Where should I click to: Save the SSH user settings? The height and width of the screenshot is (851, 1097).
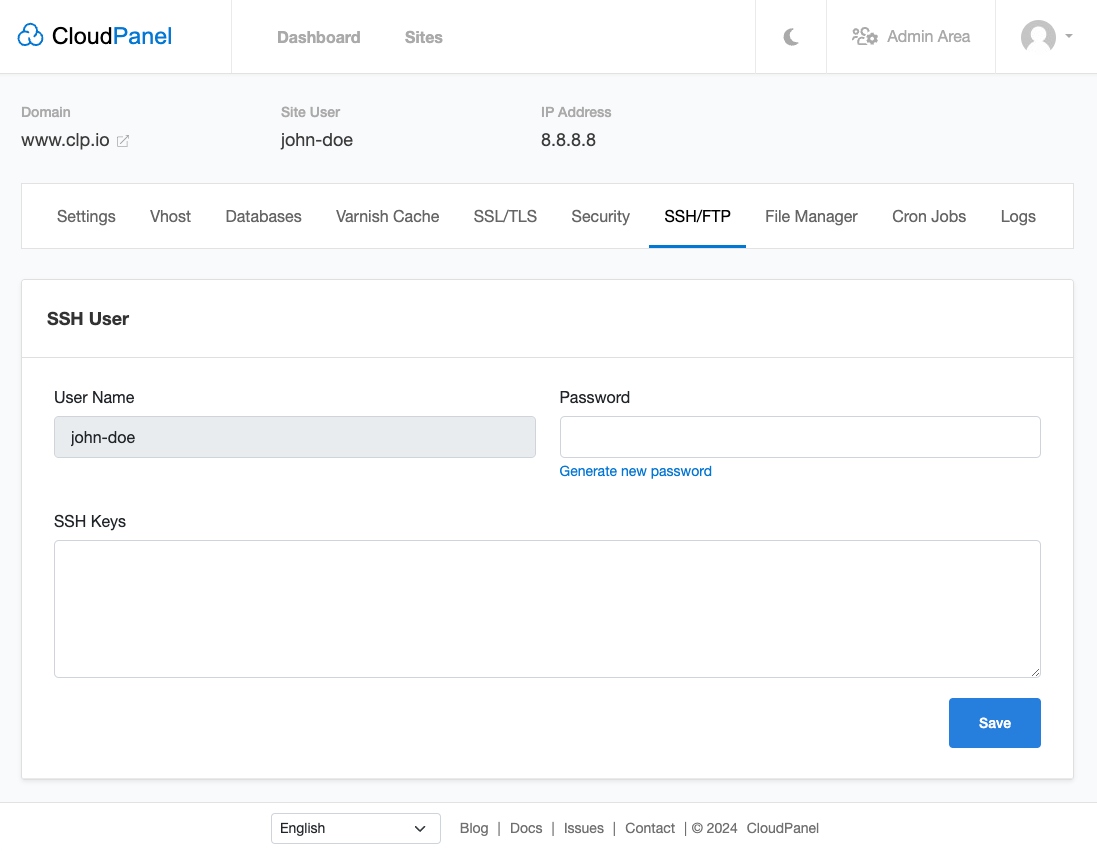(x=994, y=722)
